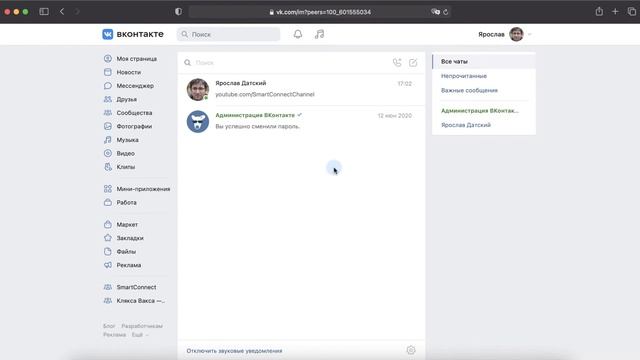Click the Работа sidebar icon
The height and width of the screenshot is (360, 640).
click(x=108, y=202)
